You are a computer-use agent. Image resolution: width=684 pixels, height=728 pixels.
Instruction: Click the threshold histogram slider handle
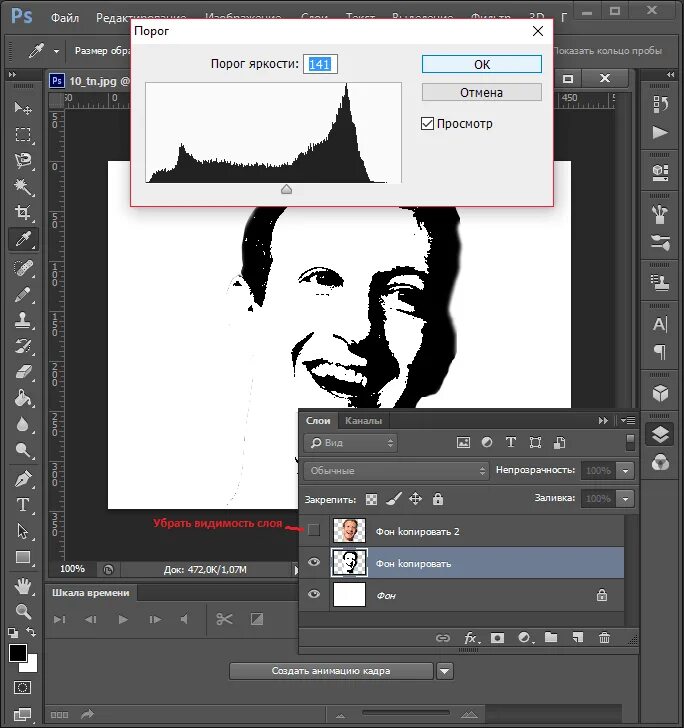pyautogui.click(x=287, y=189)
